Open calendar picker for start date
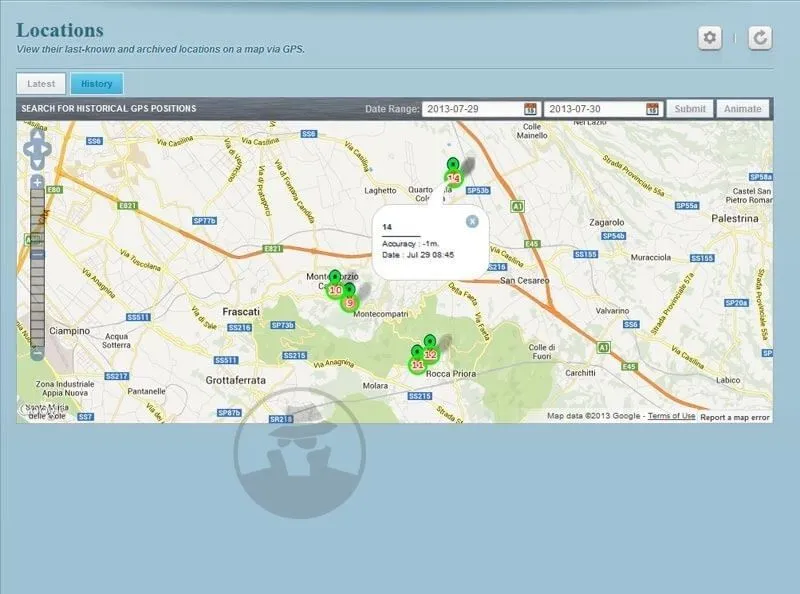Viewport: 800px width, 594px height. (530, 109)
